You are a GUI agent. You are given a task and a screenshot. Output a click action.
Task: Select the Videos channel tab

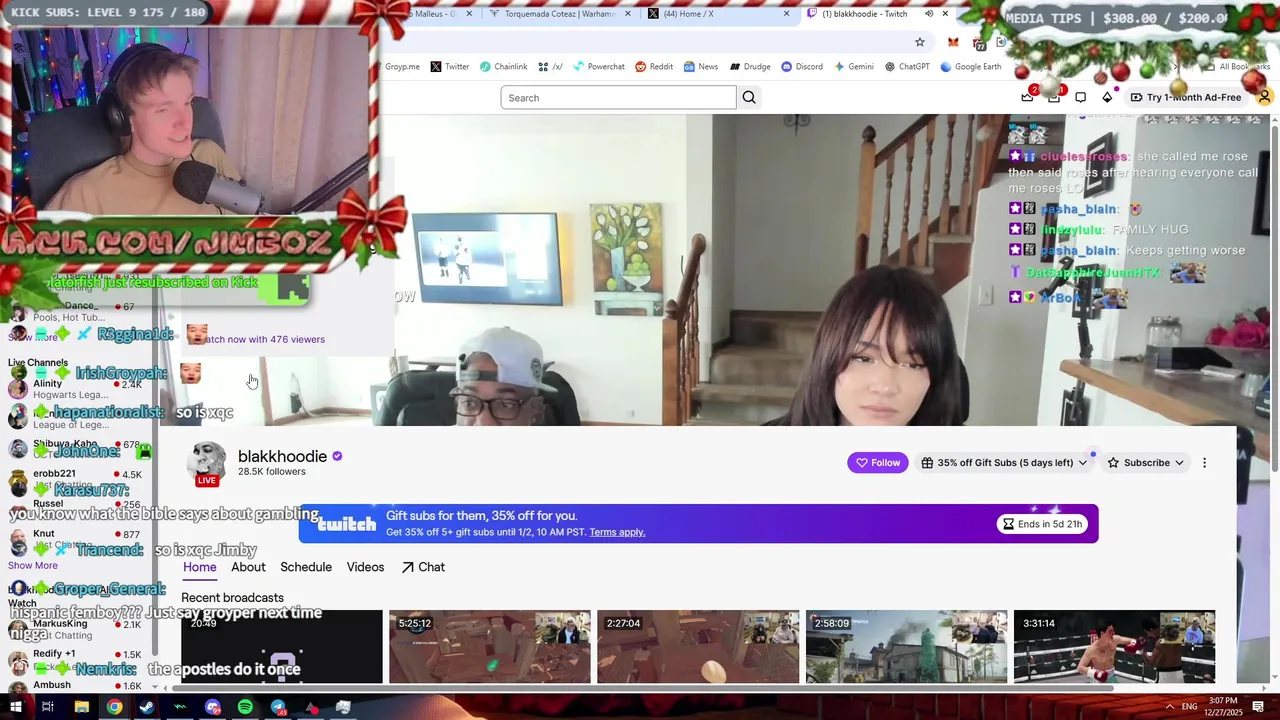[x=365, y=567]
